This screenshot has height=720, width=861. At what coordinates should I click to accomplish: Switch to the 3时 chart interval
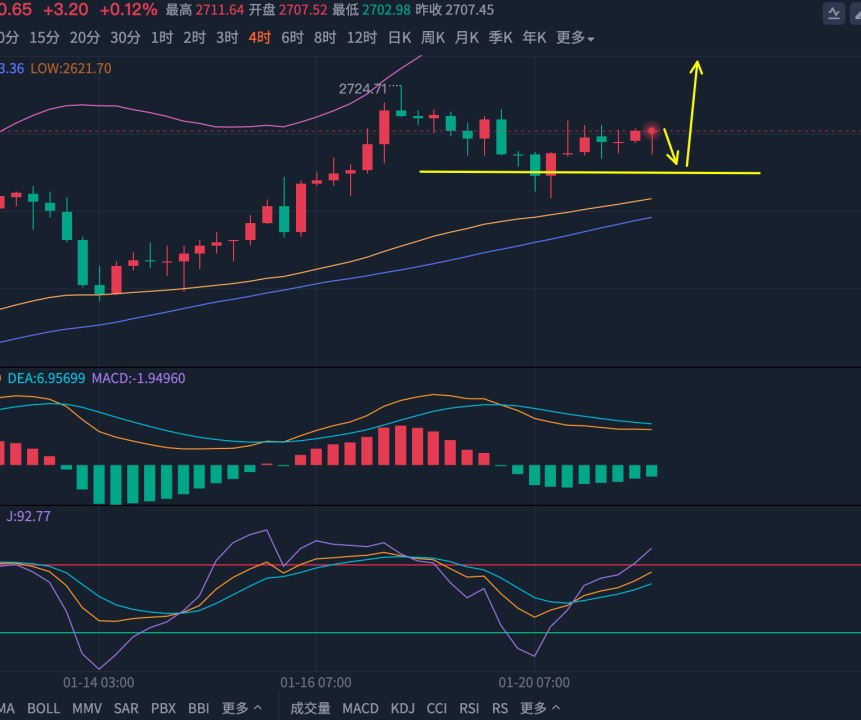point(227,38)
